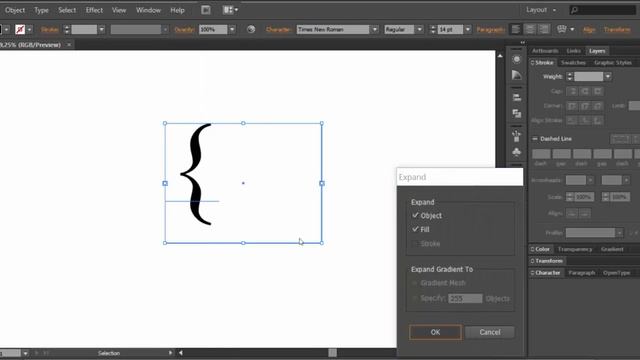Toggle the Dashed Line checkbox
Screen dimensions: 640x360
pyautogui.click(x=535, y=139)
